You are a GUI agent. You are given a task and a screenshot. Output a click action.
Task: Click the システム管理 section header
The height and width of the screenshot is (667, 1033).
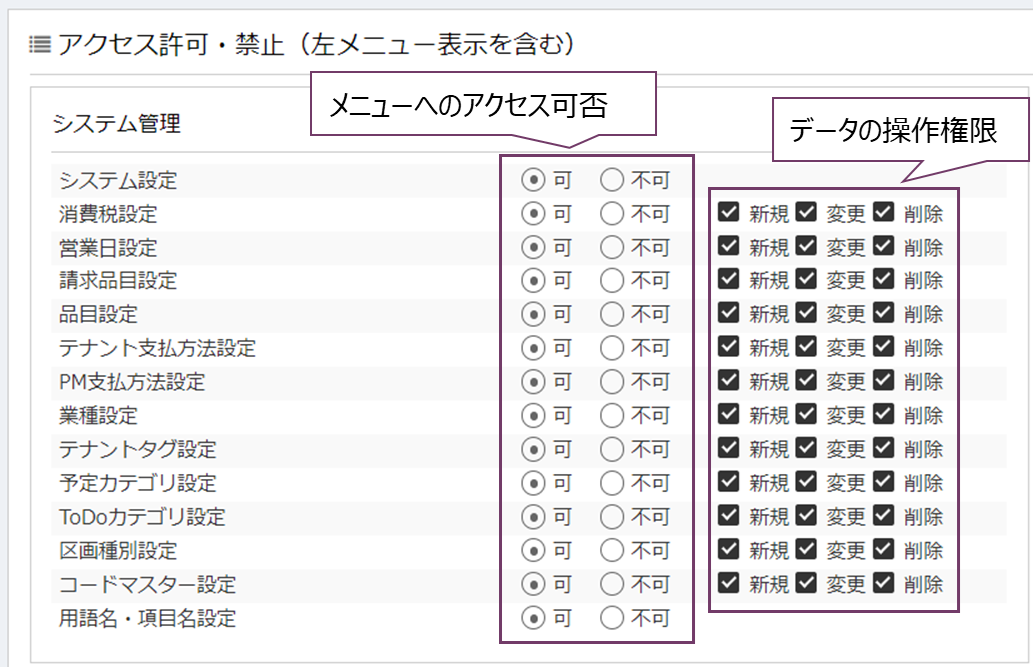click(x=117, y=124)
